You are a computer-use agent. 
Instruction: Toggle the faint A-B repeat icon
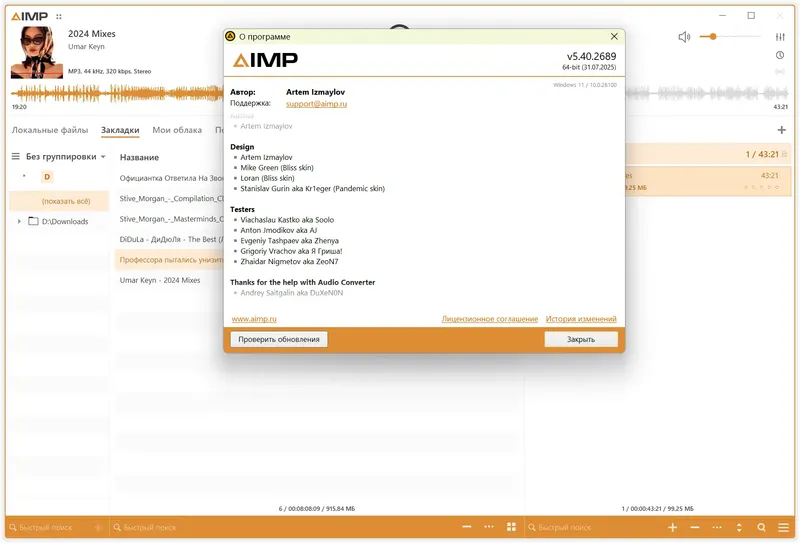[780, 72]
